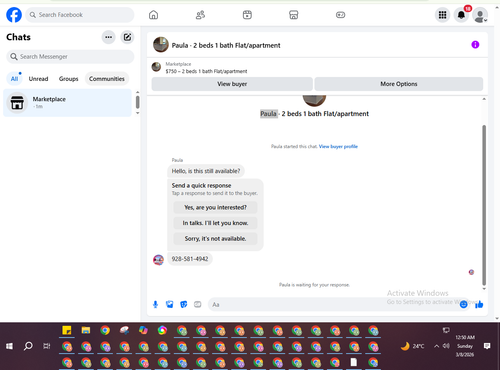This screenshot has width=500, height=370.
Task: Click header title Paula - 2 beds 1 bath Flat/apartment
Action: pos(226,45)
